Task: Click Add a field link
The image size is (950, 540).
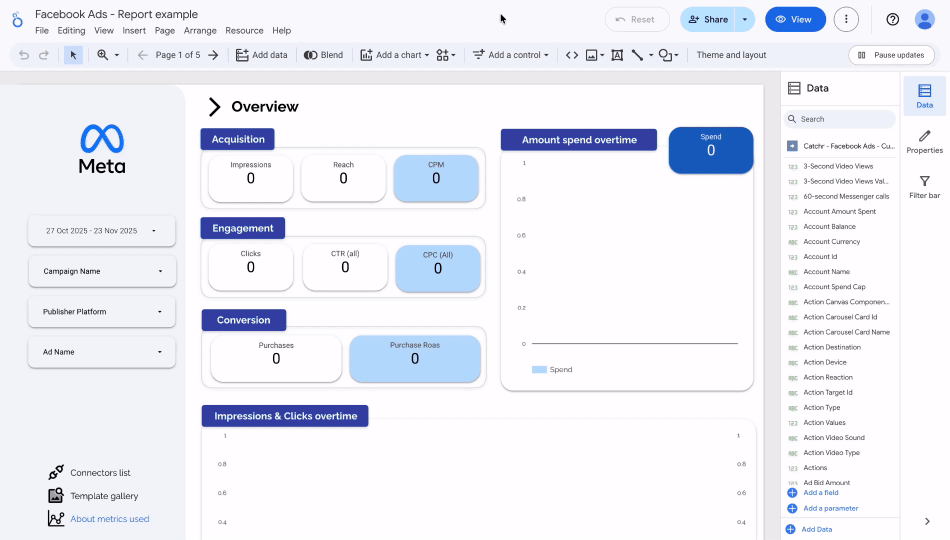Action: (x=820, y=493)
